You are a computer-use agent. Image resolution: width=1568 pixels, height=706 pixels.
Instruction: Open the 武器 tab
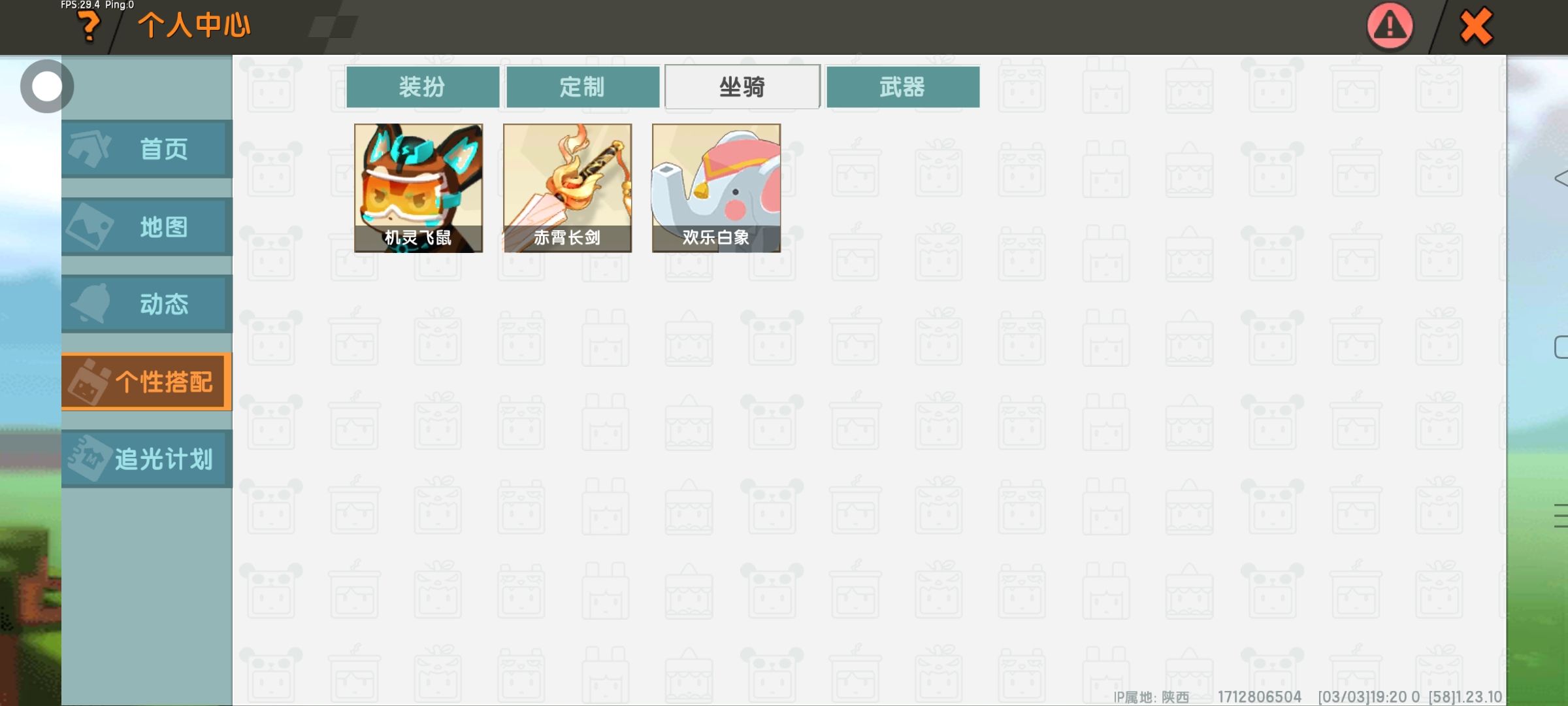[903, 86]
